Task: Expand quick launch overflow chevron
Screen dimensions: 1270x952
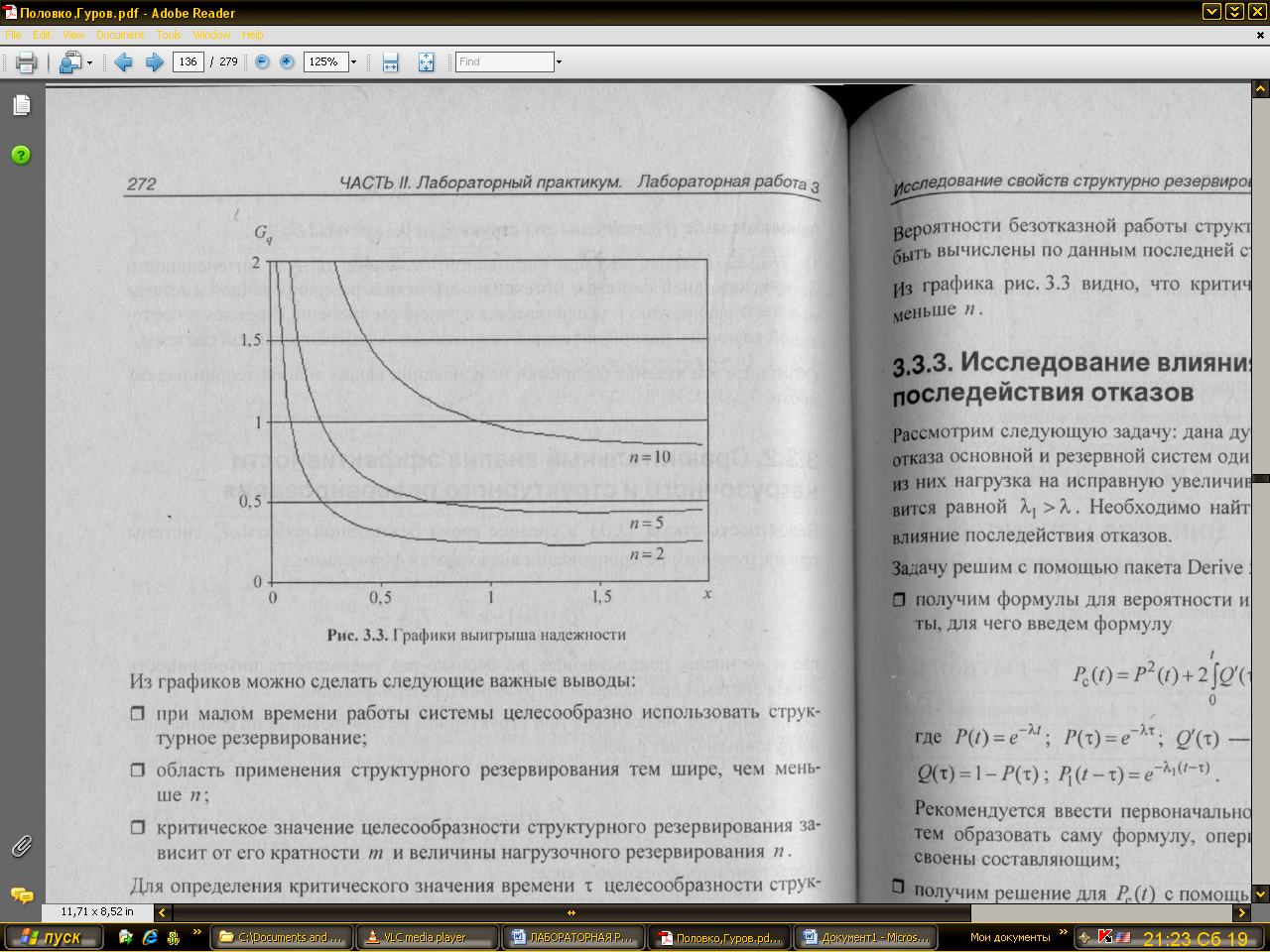Action: (196, 933)
